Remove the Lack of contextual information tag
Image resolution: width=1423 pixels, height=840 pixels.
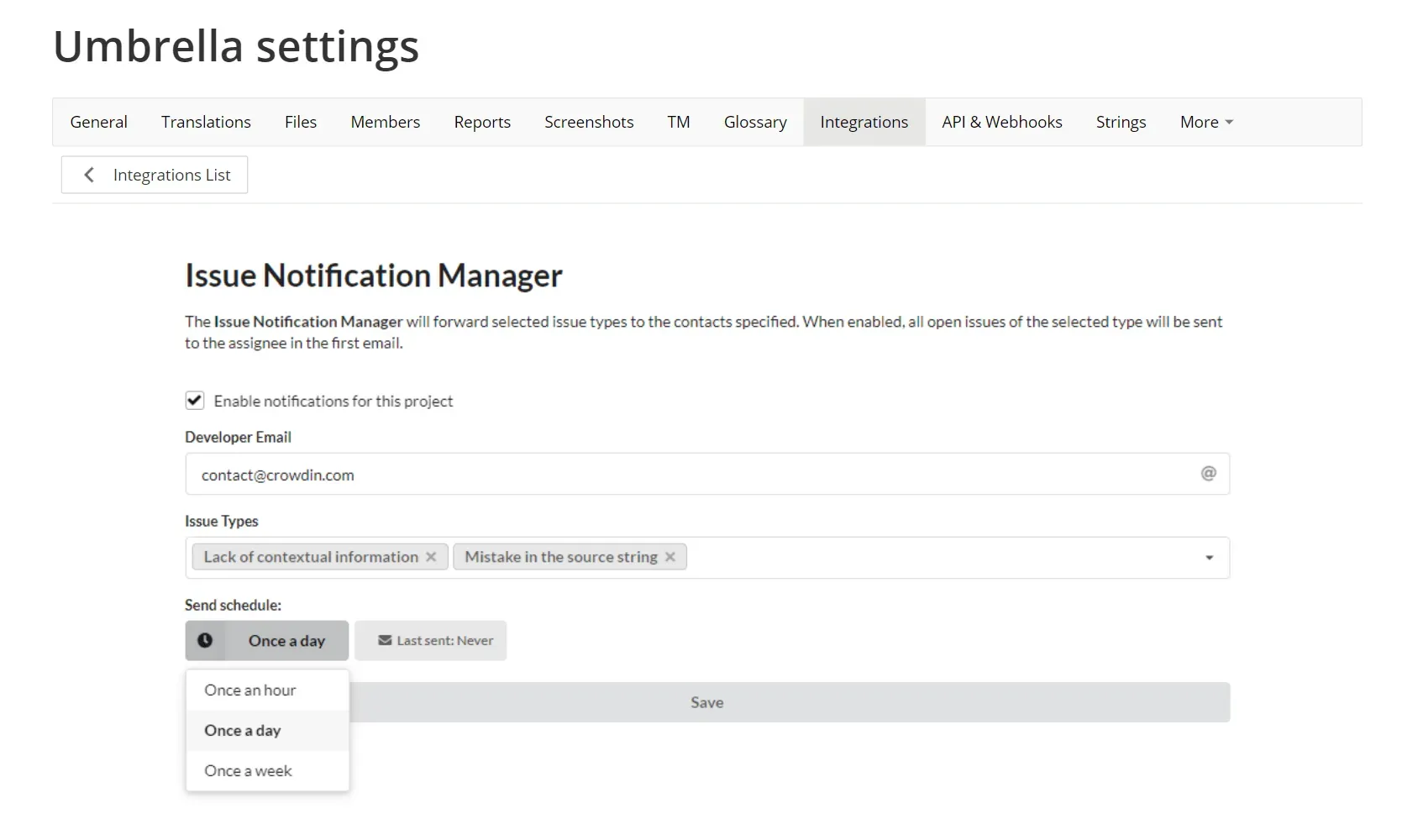pyautogui.click(x=432, y=556)
